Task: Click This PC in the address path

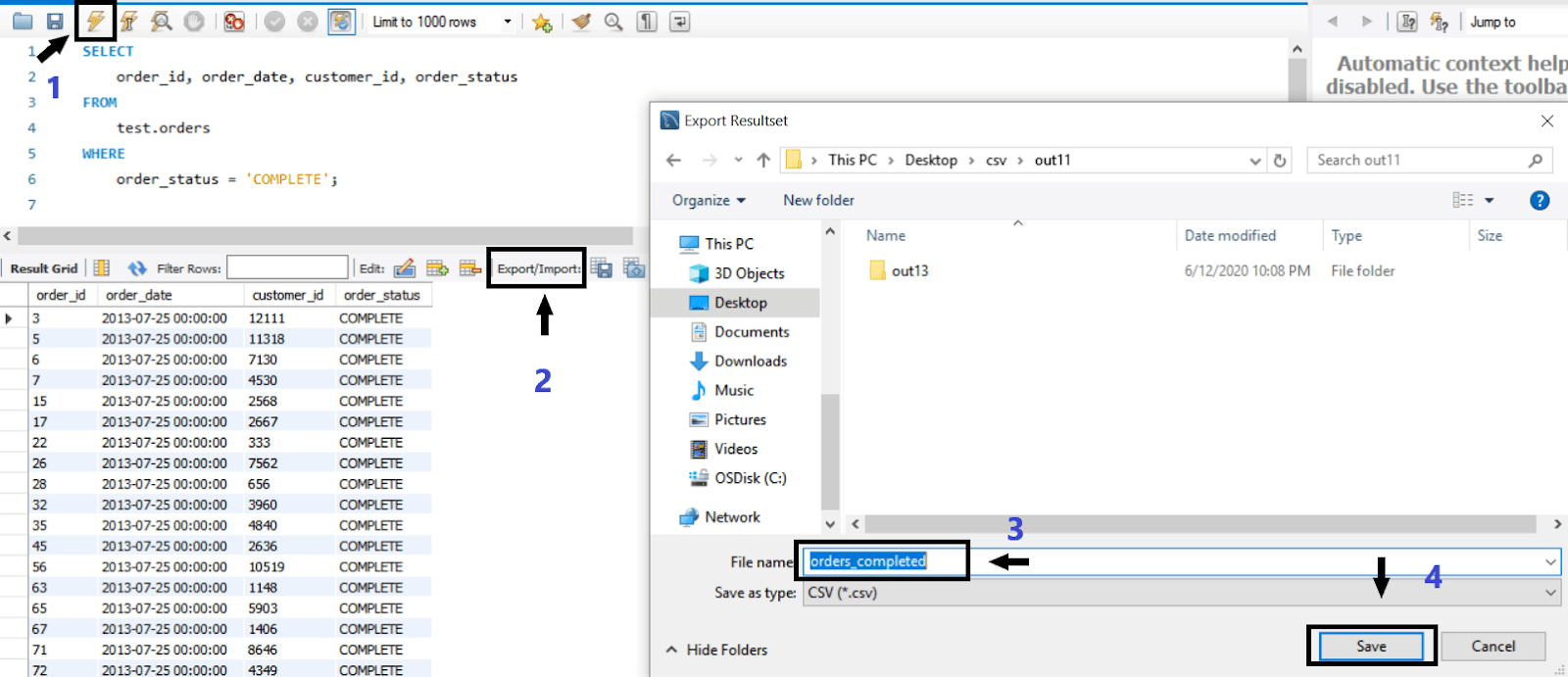Action: pyautogui.click(x=853, y=160)
